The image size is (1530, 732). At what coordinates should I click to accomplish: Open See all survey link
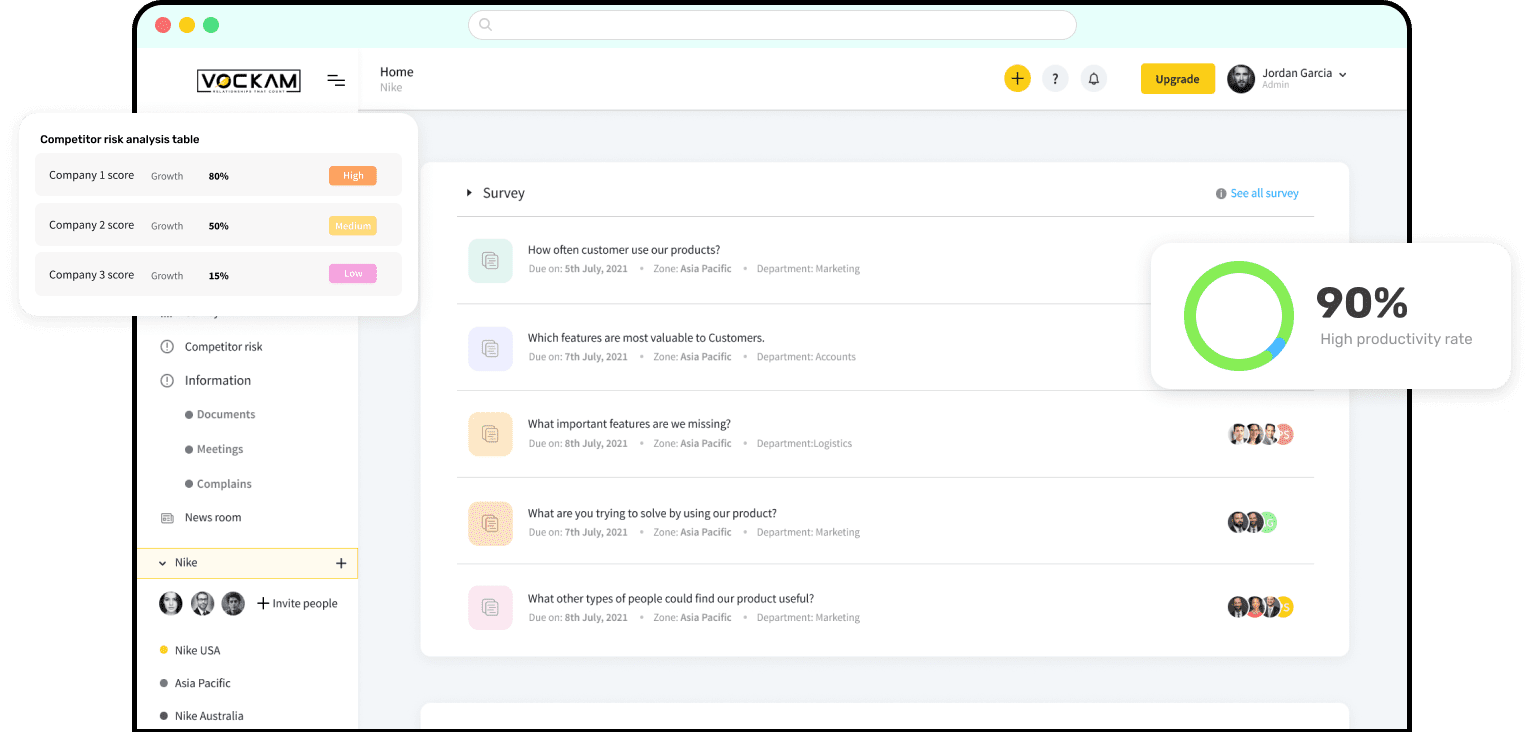[x=1264, y=194]
